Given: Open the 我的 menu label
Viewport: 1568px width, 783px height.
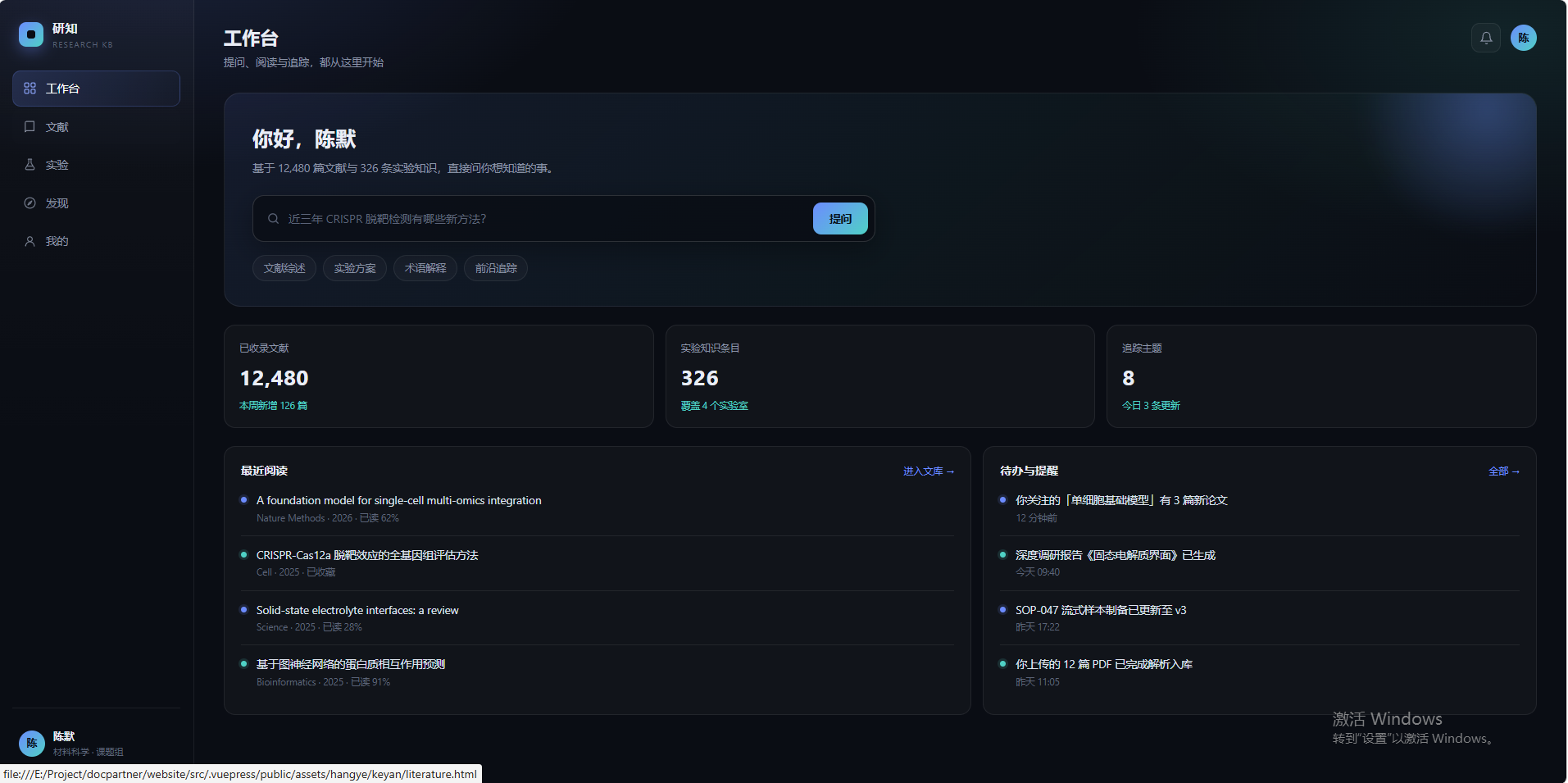Looking at the screenshot, I should (57, 241).
